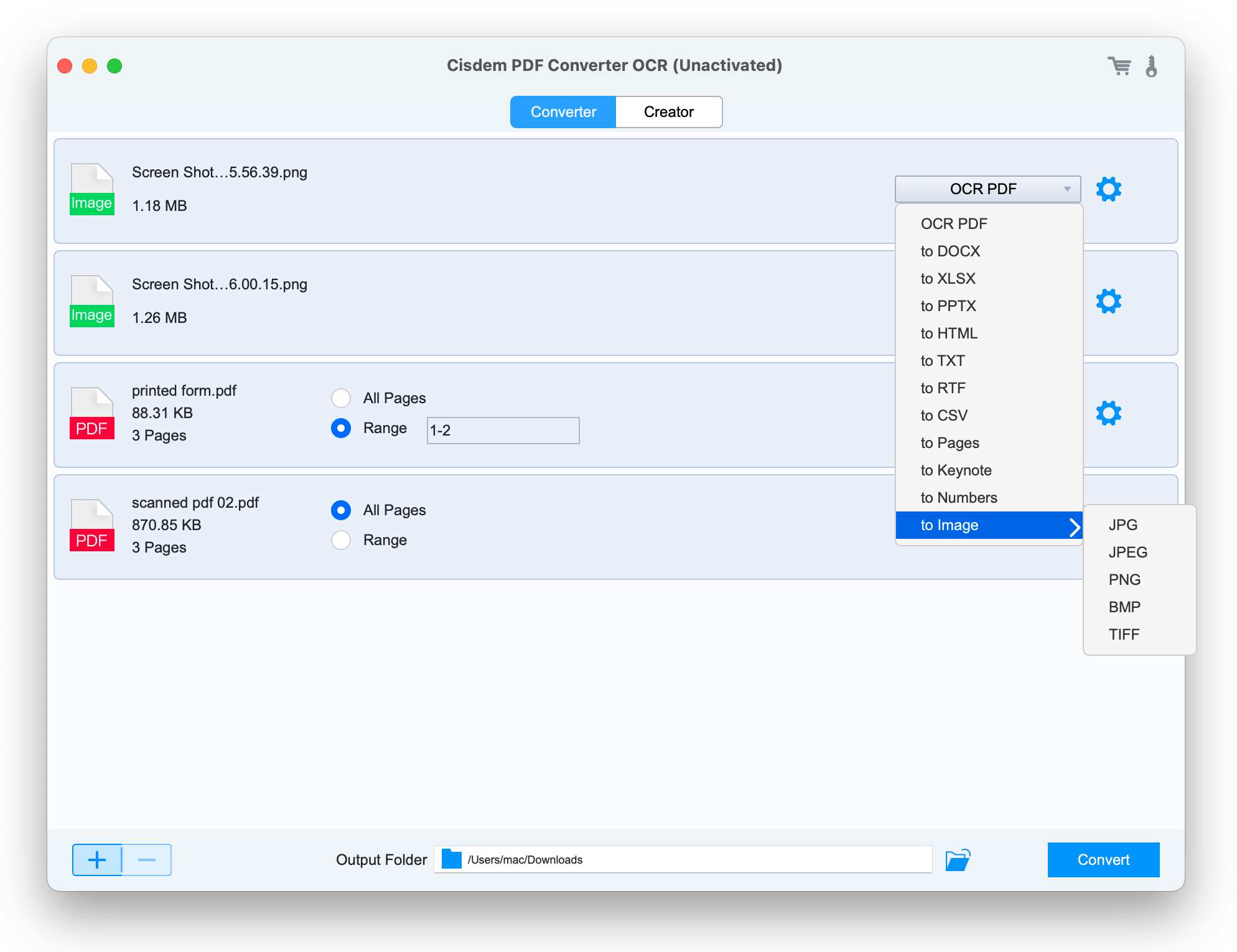Browse output folder with the folder icon

958,859
